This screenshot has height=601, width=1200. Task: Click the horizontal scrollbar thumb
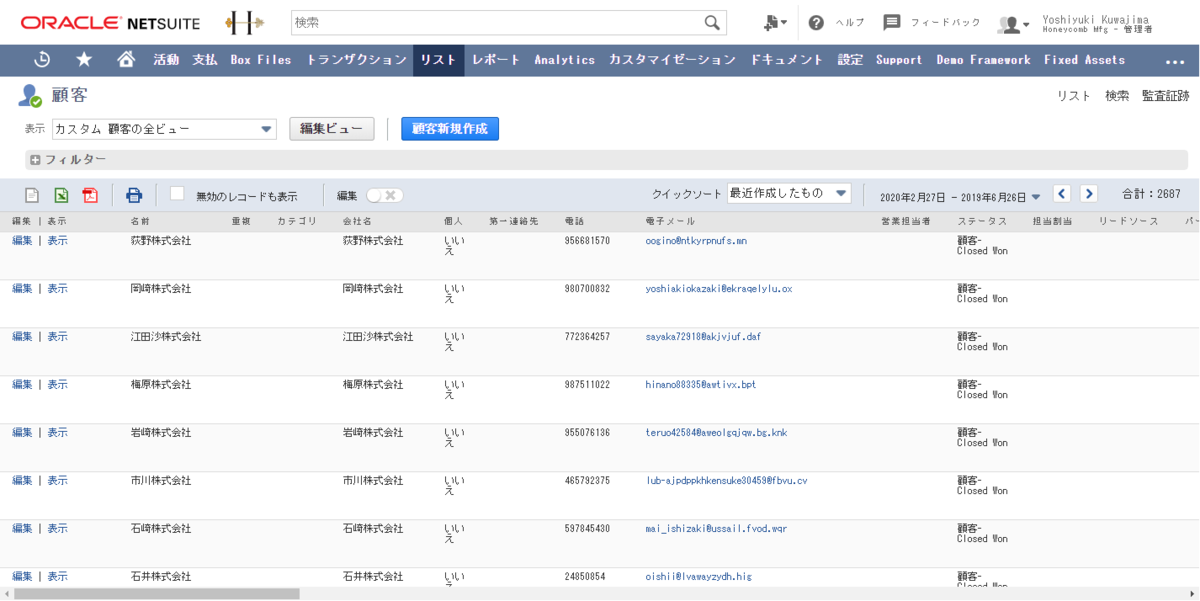point(156,594)
